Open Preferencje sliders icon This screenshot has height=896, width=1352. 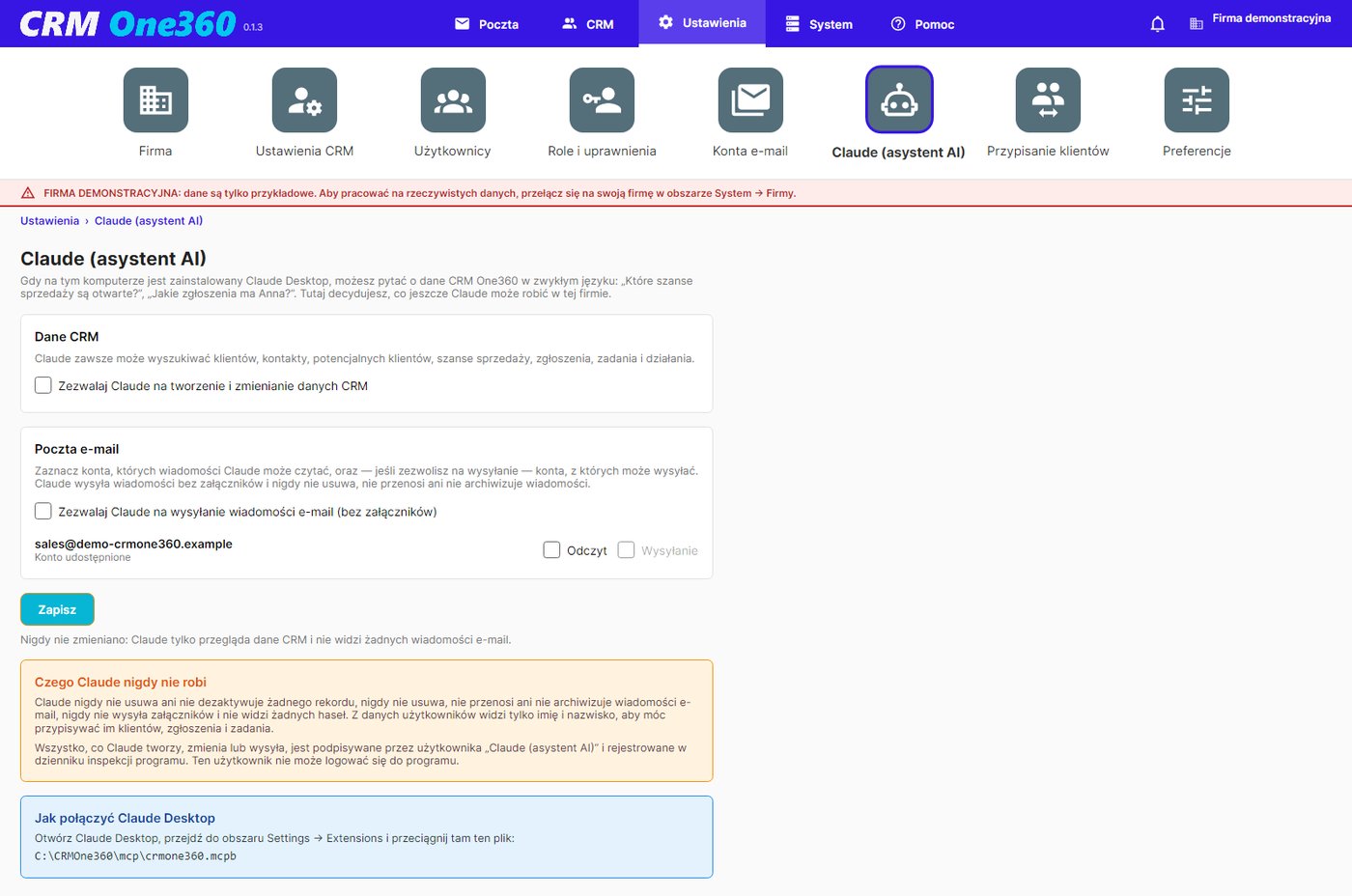click(x=1197, y=99)
